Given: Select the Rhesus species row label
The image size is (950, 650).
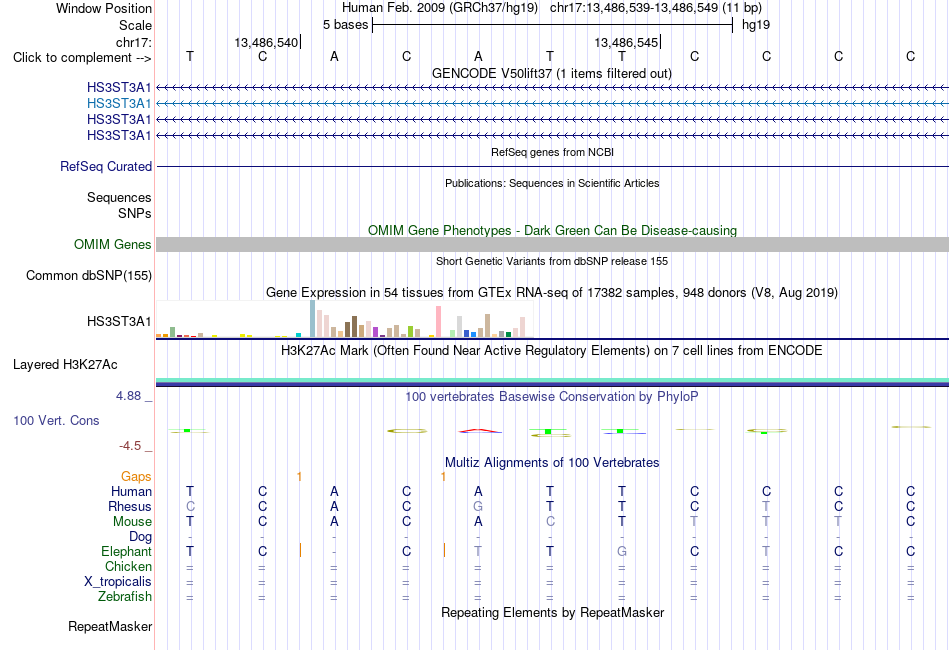Looking at the screenshot, I should click(130, 506).
